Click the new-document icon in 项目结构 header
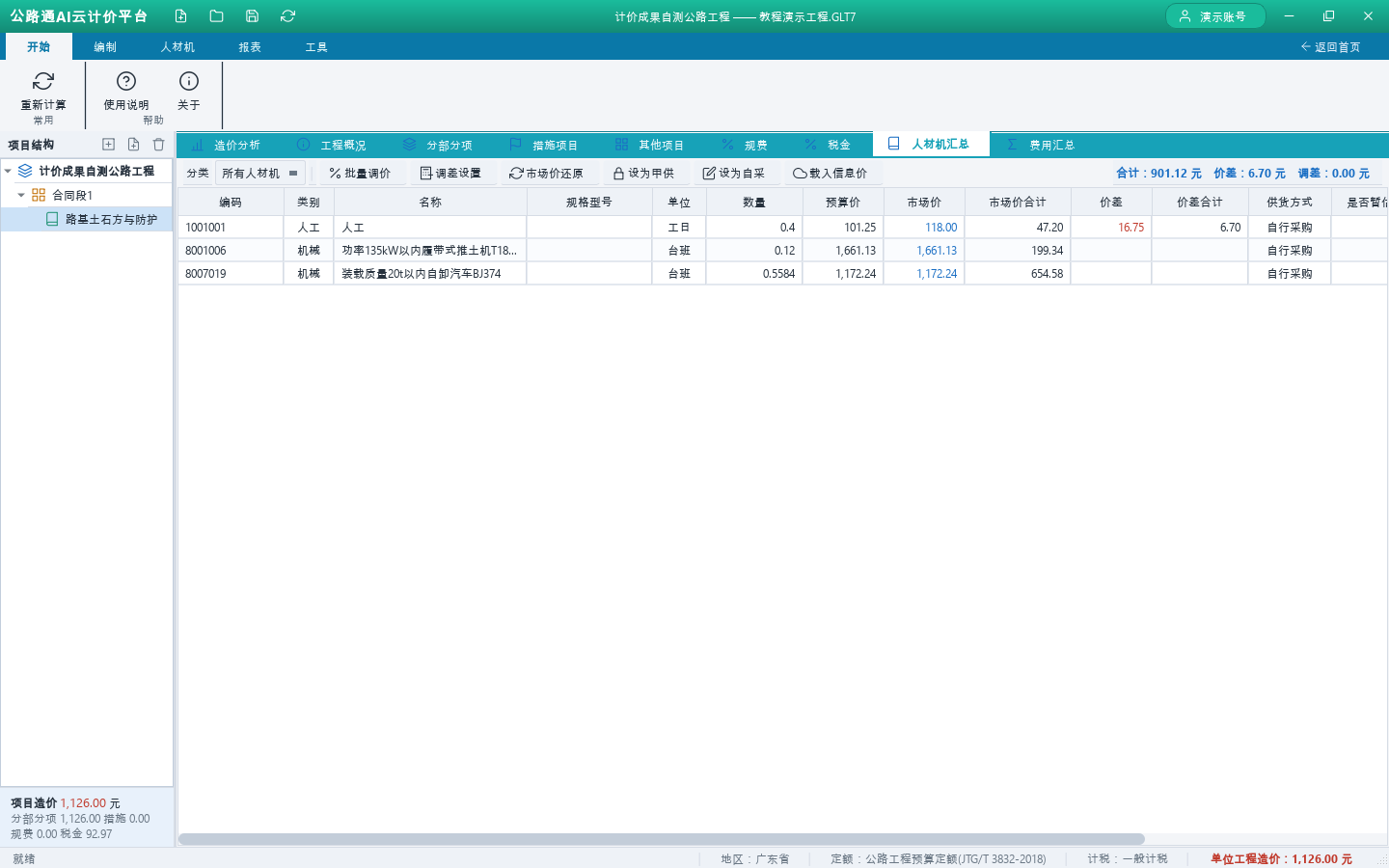 click(x=133, y=145)
